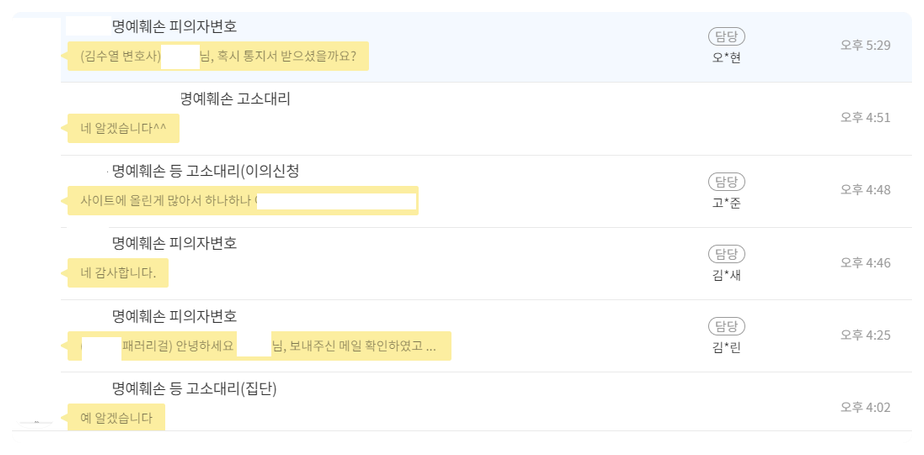924x455 pixels.
Task: Click the 담당 badge above 오*현
Action: coord(726,36)
